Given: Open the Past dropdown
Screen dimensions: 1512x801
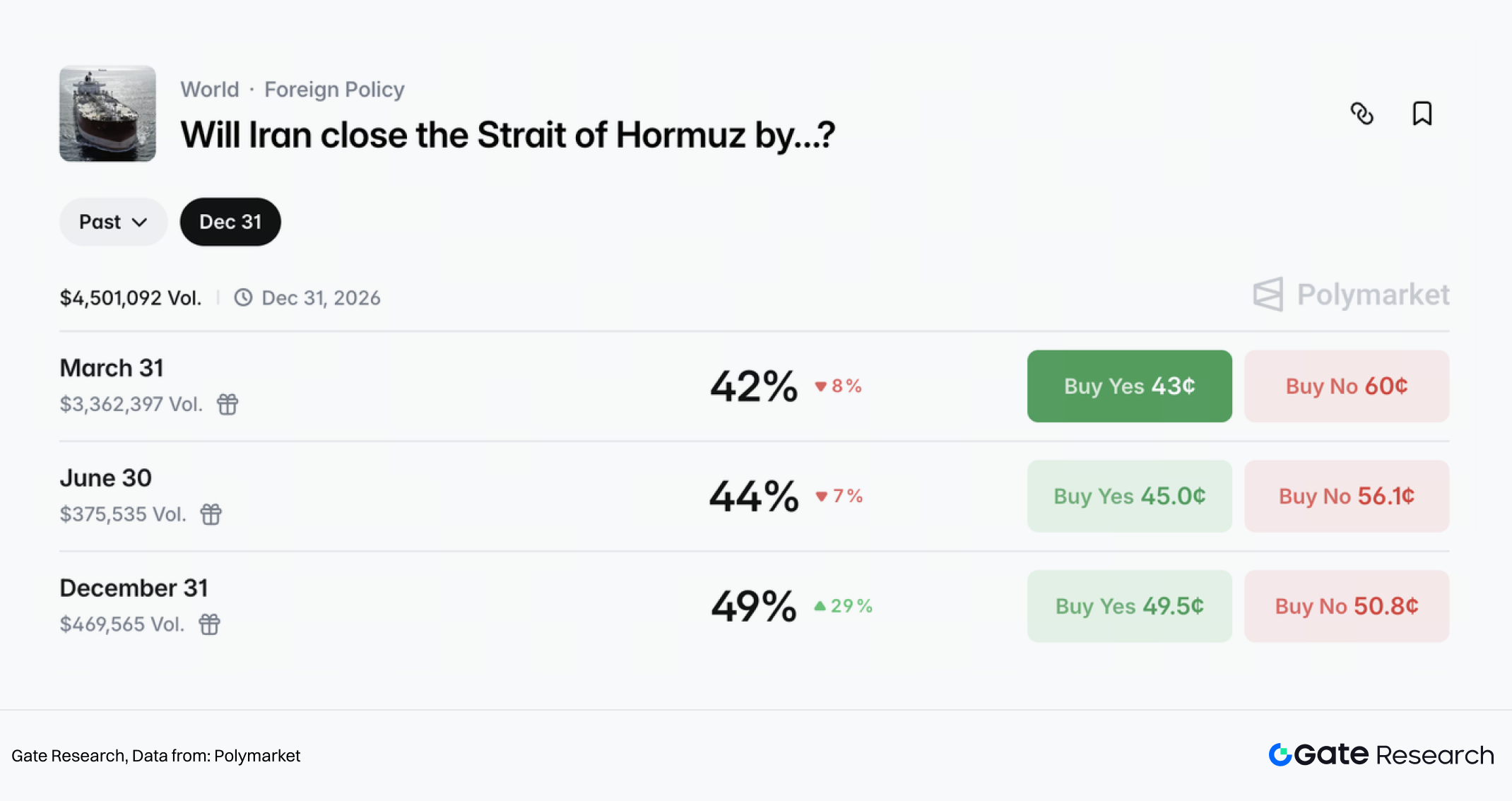Looking at the screenshot, I should point(113,222).
